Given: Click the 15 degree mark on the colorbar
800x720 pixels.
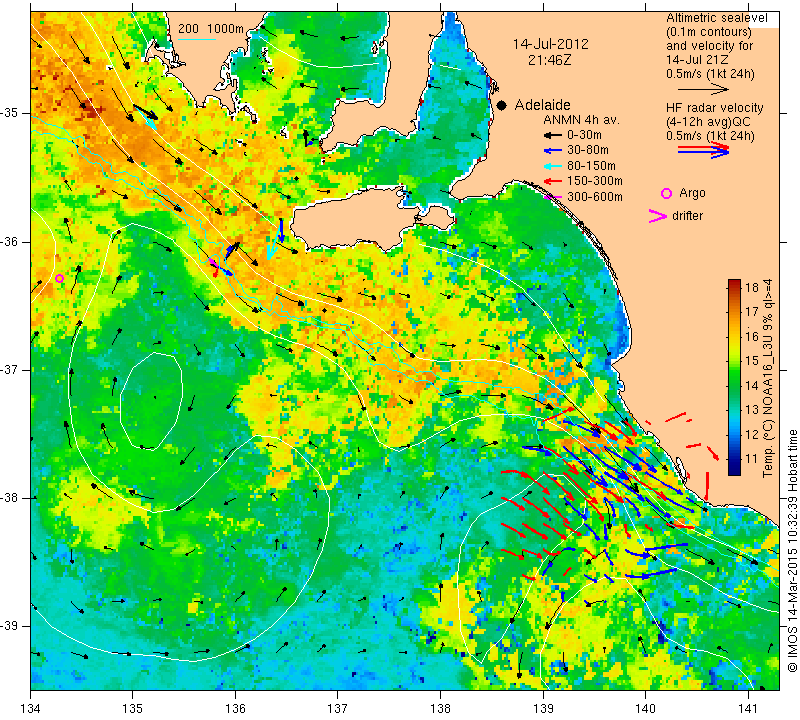Looking at the screenshot, I should tap(752, 361).
